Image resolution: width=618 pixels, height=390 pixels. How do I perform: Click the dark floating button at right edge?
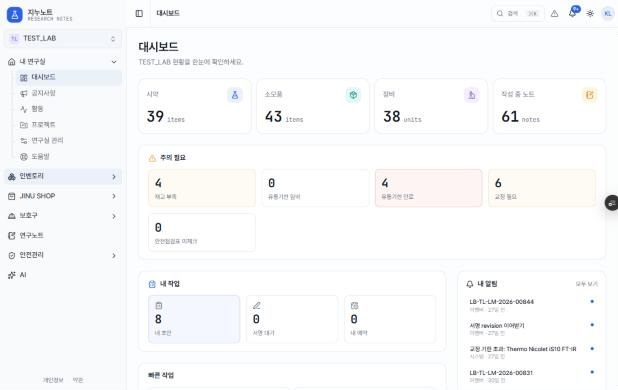pos(612,203)
